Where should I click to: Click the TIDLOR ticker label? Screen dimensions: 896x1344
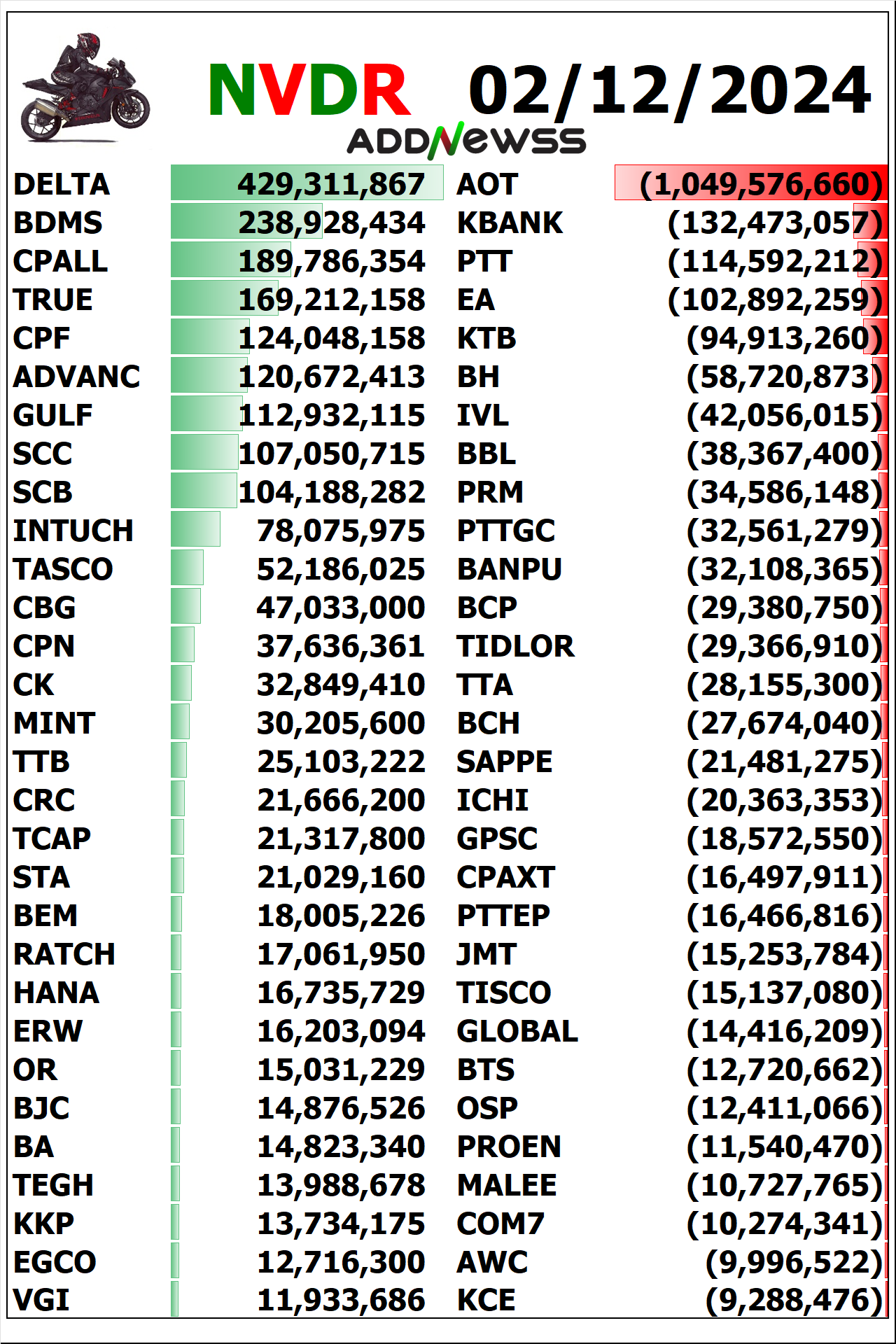pos(515,646)
